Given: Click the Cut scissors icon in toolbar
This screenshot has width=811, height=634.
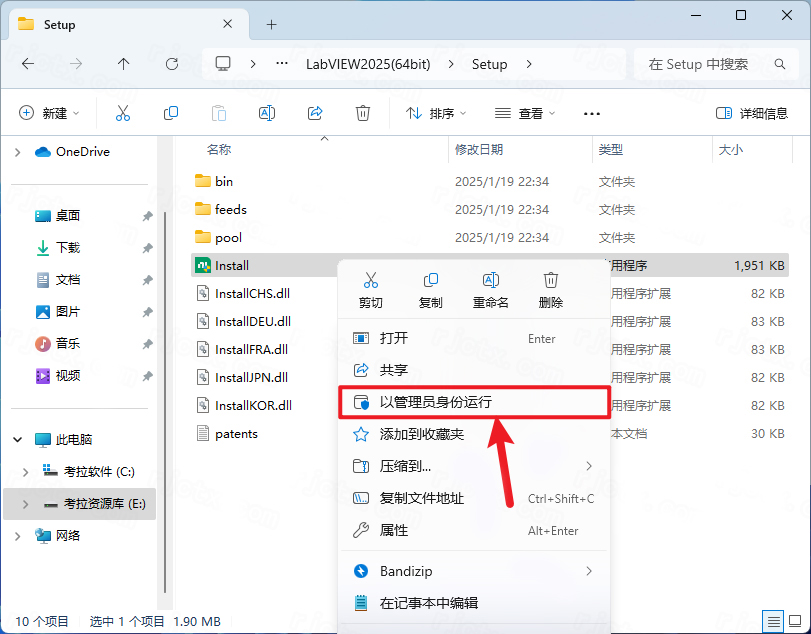Looking at the screenshot, I should [x=123, y=113].
